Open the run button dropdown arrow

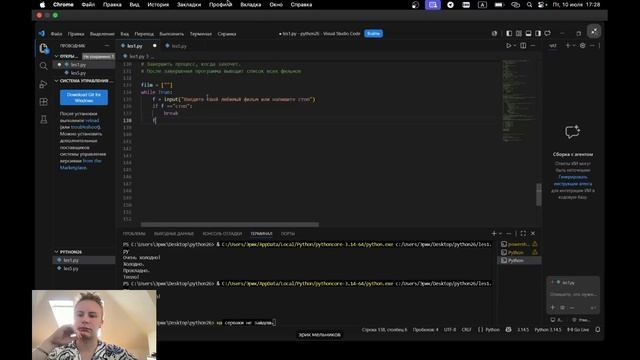(x=515, y=46)
